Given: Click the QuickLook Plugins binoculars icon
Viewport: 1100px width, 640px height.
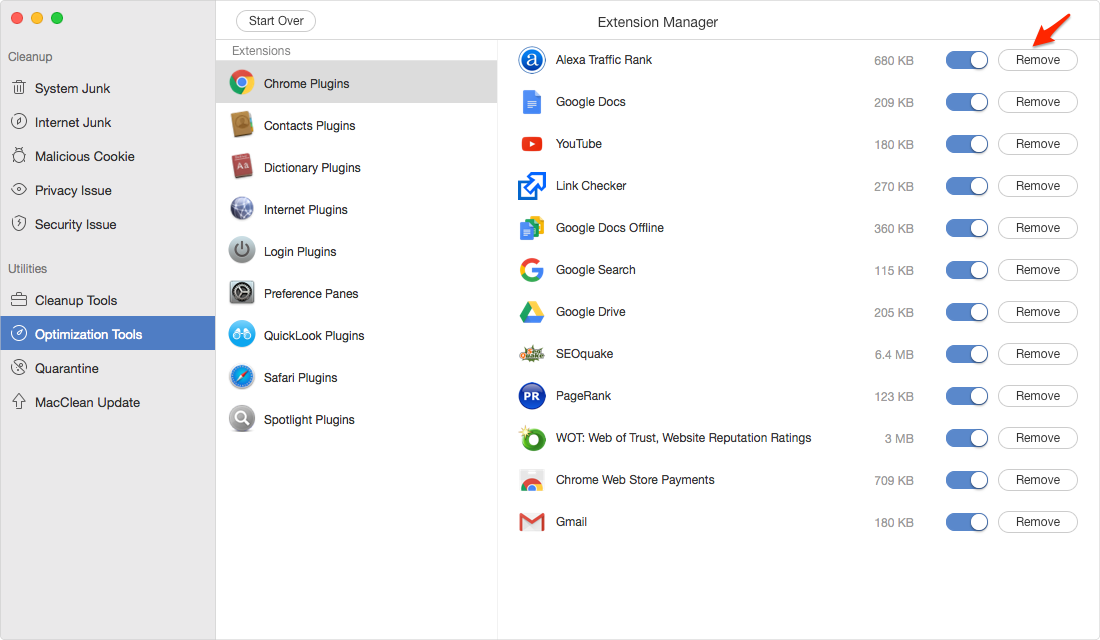Looking at the screenshot, I should 241,335.
